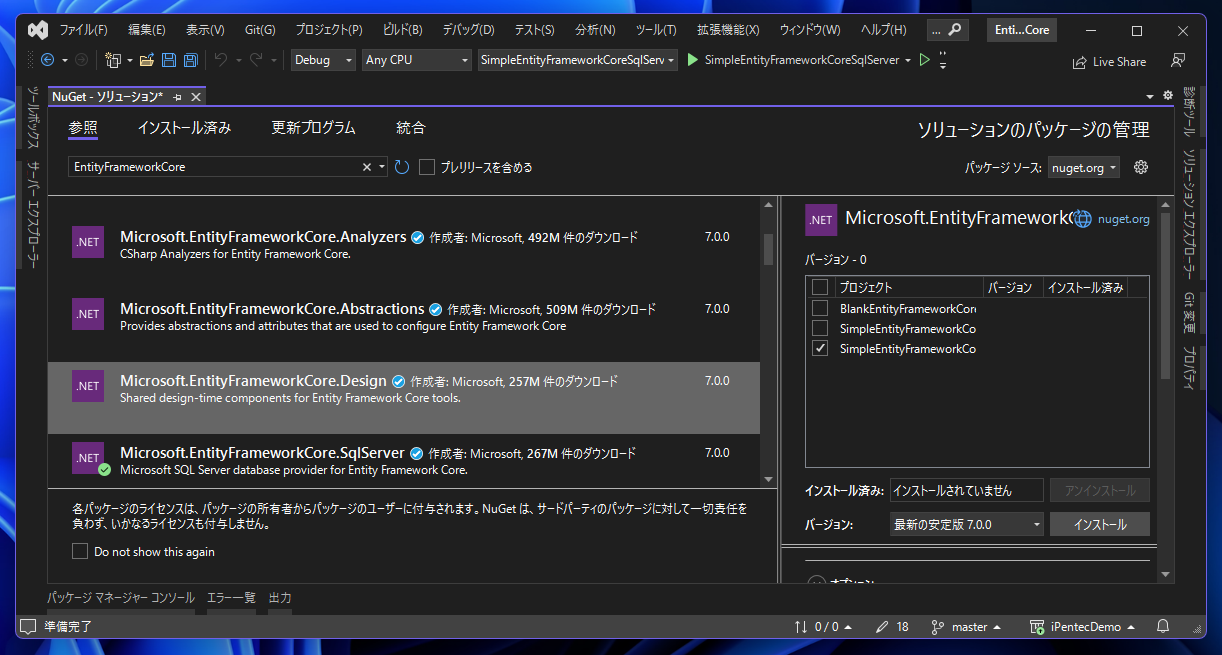Click the package list vertical scrollbar
Image resolution: width=1222 pixels, height=655 pixels.
768,249
